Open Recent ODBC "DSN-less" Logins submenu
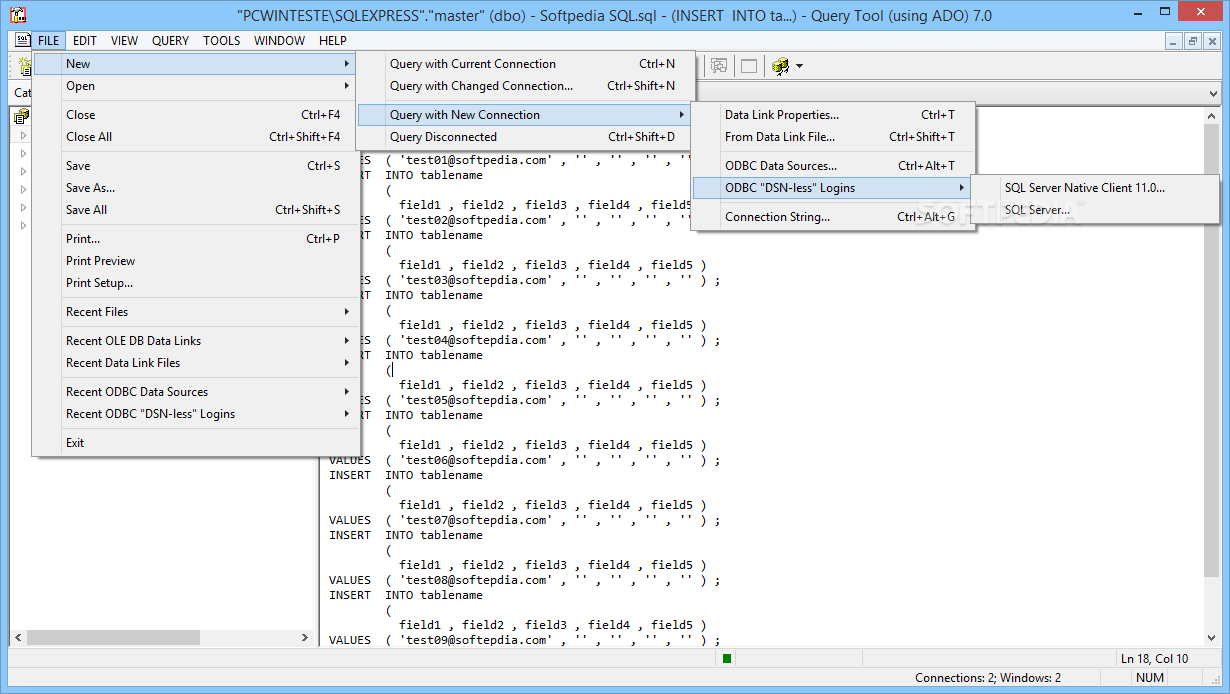Image resolution: width=1230 pixels, height=694 pixels. [x=196, y=414]
